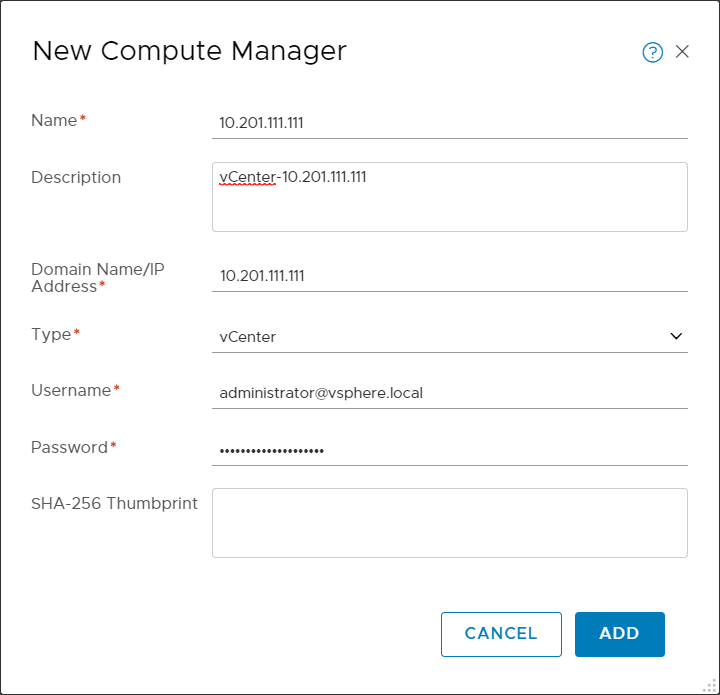Close the New Compute Manager dialog
The height and width of the screenshot is (695, 720).
point(682,52)
